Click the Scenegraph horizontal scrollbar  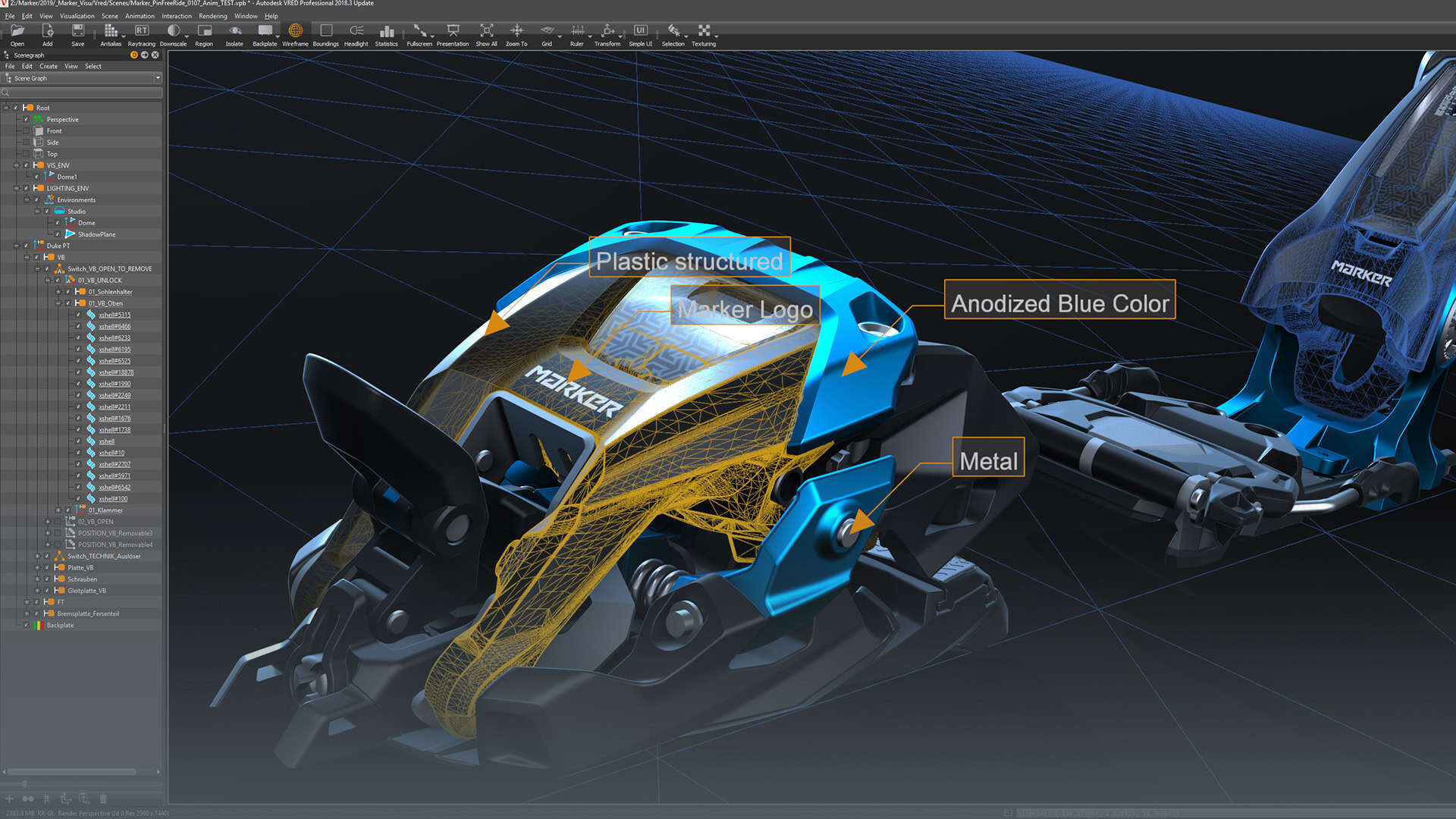[x=72, y=772]
